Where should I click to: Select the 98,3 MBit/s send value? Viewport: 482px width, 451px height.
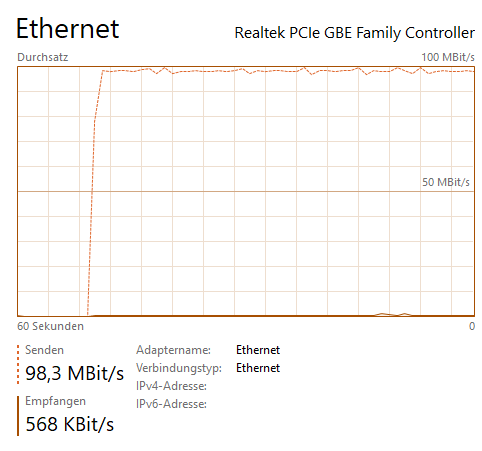[x=75, y=373]
